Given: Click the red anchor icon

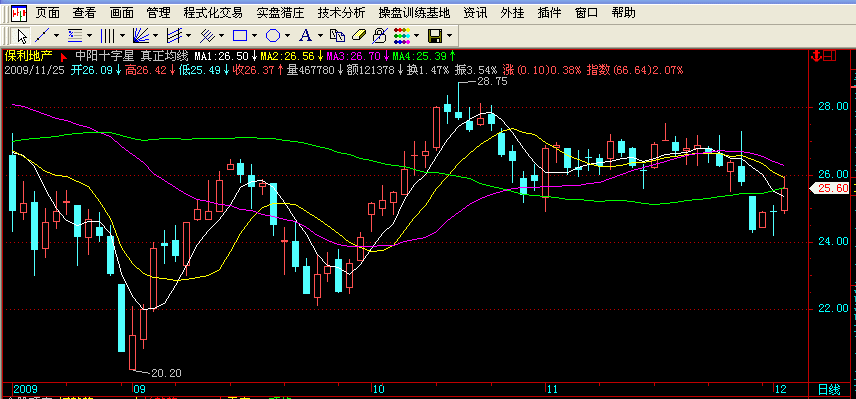Looking at the screenshot, I should pyautogui.click(x=817, y=55).
